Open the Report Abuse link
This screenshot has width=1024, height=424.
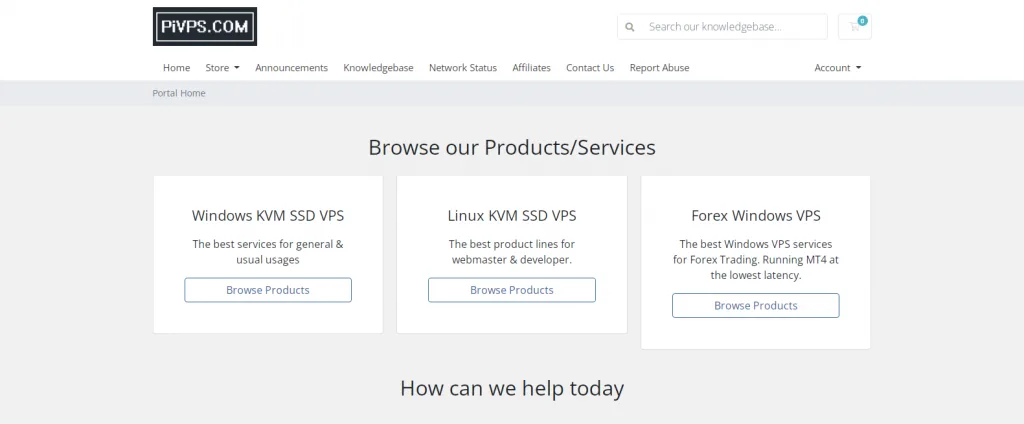pyautogui.click(x=659, y=67)
